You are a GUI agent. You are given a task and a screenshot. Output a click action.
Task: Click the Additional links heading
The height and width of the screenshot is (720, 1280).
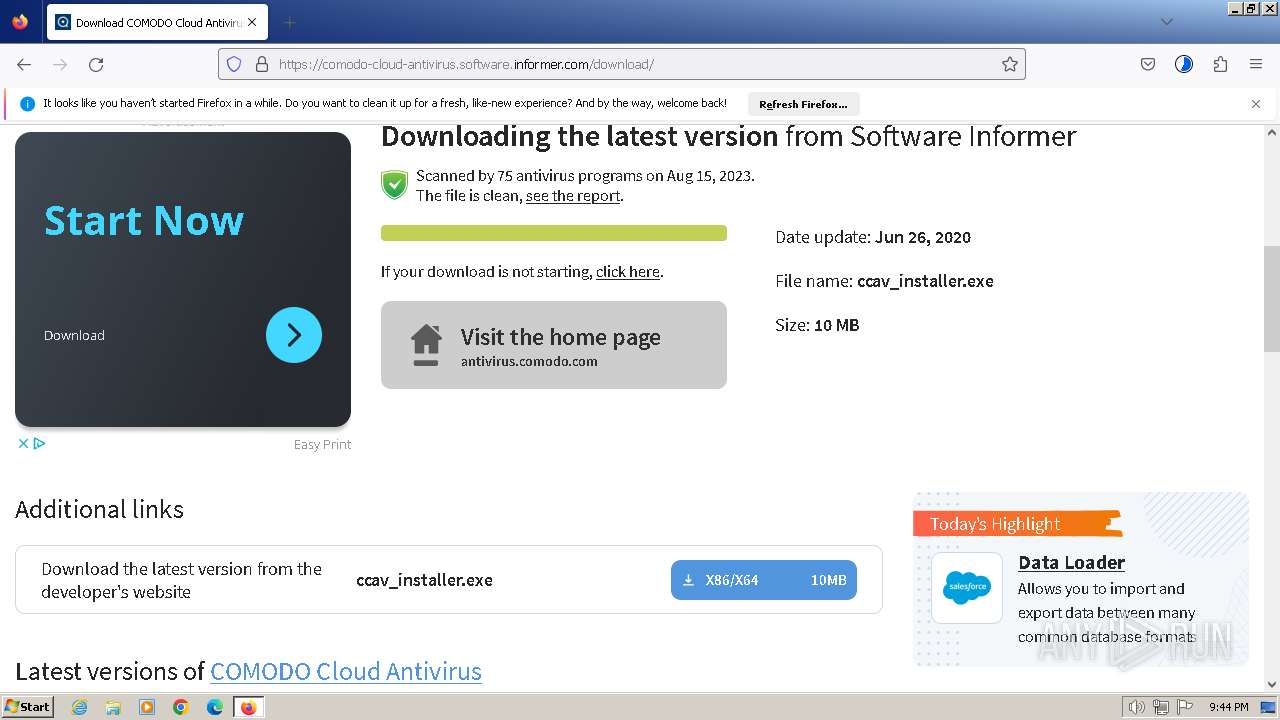click(x=99, y=509)
